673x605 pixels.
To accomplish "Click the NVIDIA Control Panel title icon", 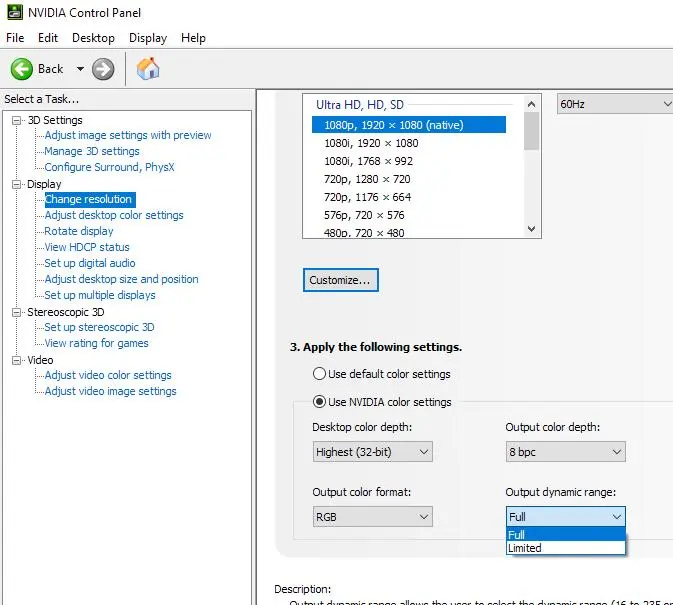I will coord(15,12).
